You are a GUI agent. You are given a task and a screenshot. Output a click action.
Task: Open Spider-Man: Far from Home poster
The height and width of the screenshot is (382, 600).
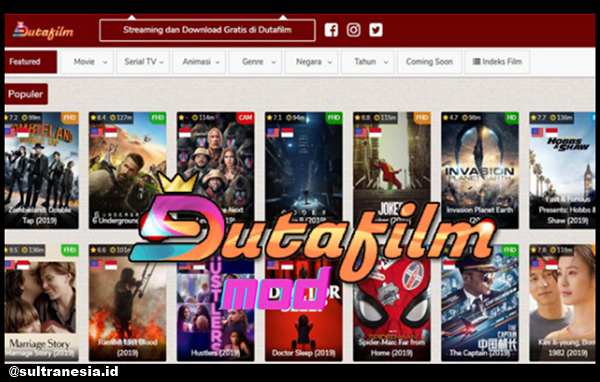[391, 302]
